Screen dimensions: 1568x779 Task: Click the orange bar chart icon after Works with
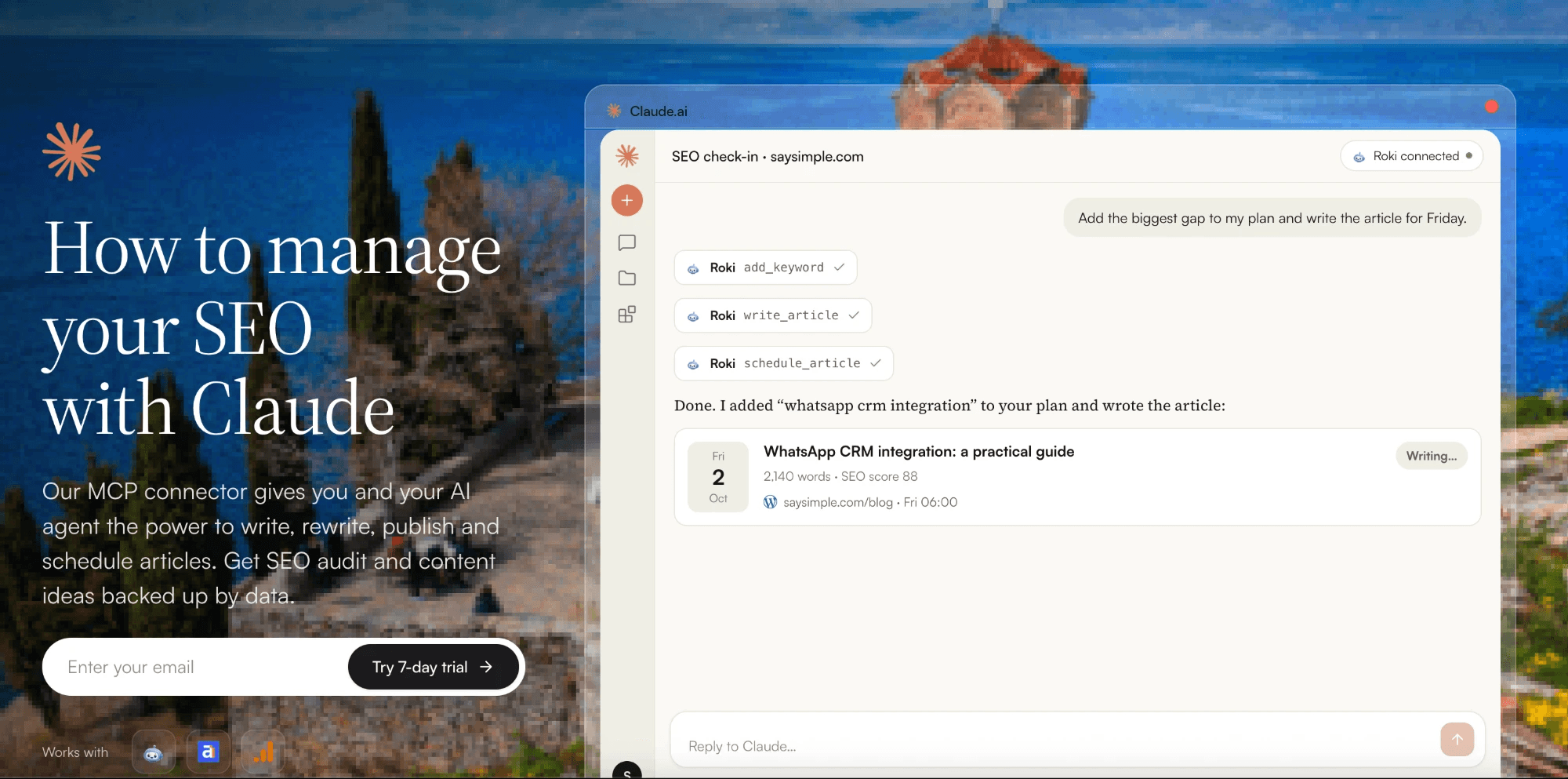point(263,752)
